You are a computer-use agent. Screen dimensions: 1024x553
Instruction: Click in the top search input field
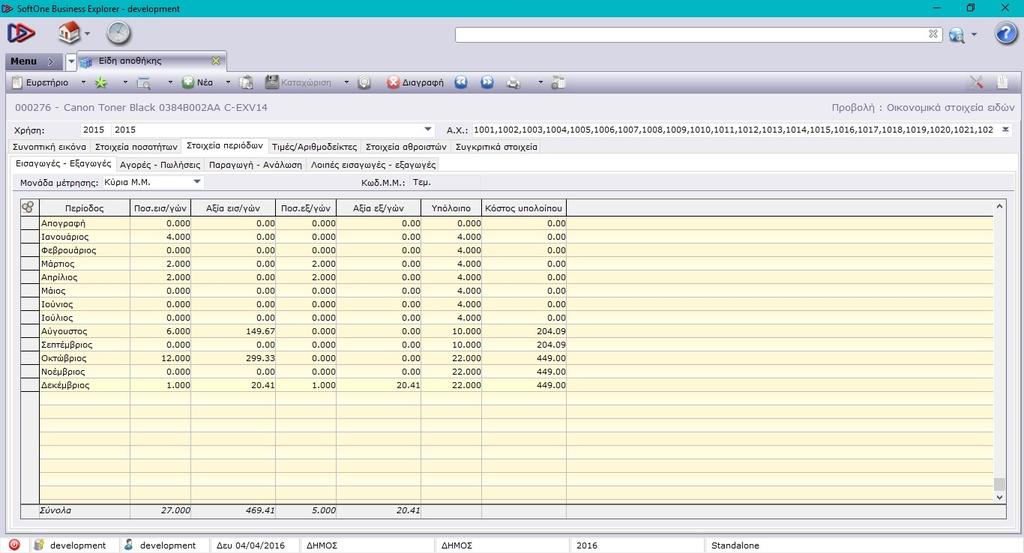[x=690, y=34]
